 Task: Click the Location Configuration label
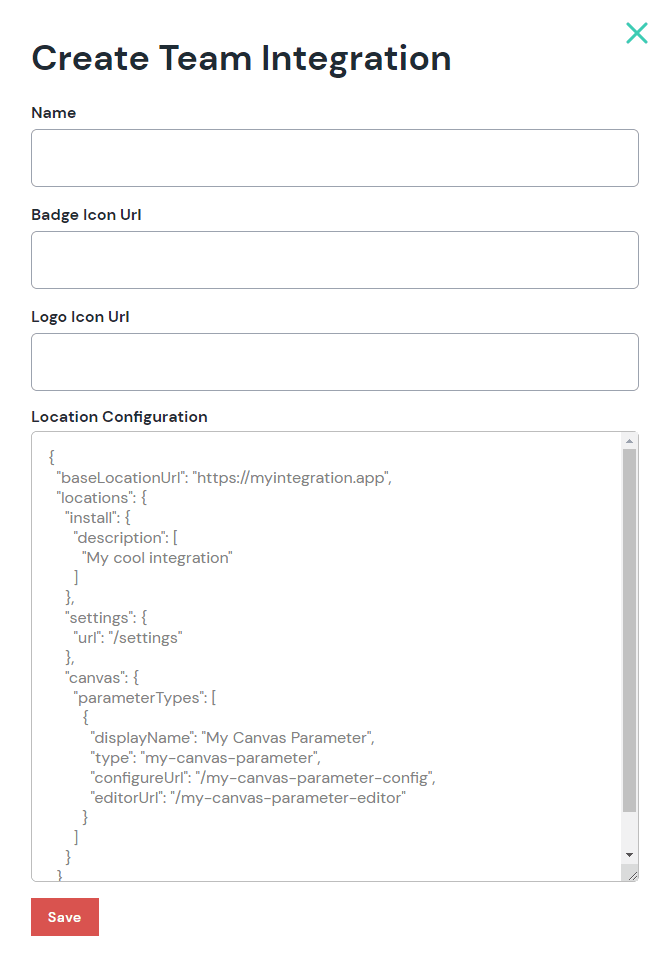pyautogui.click(x=119, y=416)
